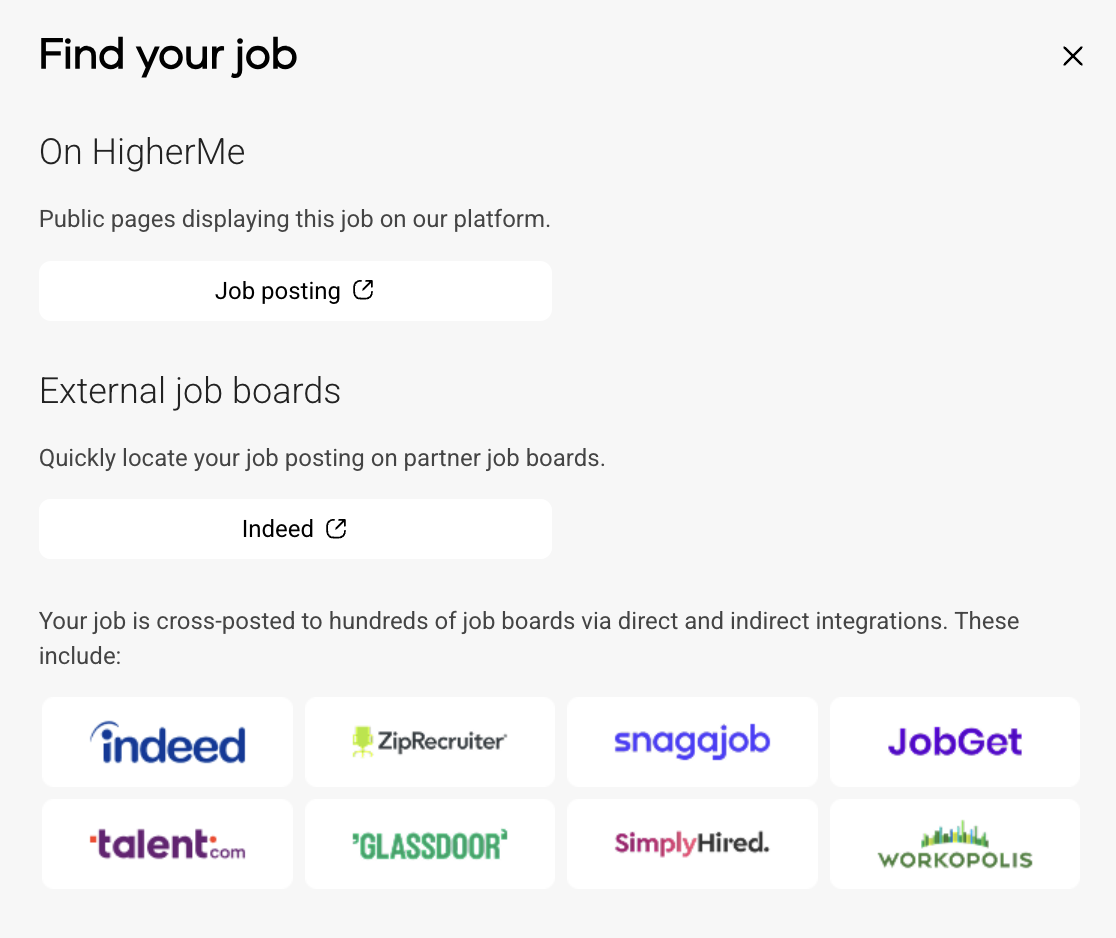
Task: Choose the JobGet logo tile
Action: pos(955,742)
